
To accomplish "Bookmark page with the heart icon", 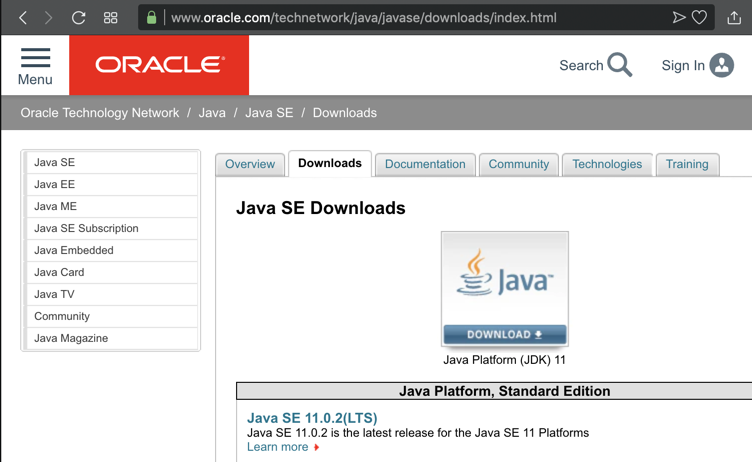I will tap(699, 18).
